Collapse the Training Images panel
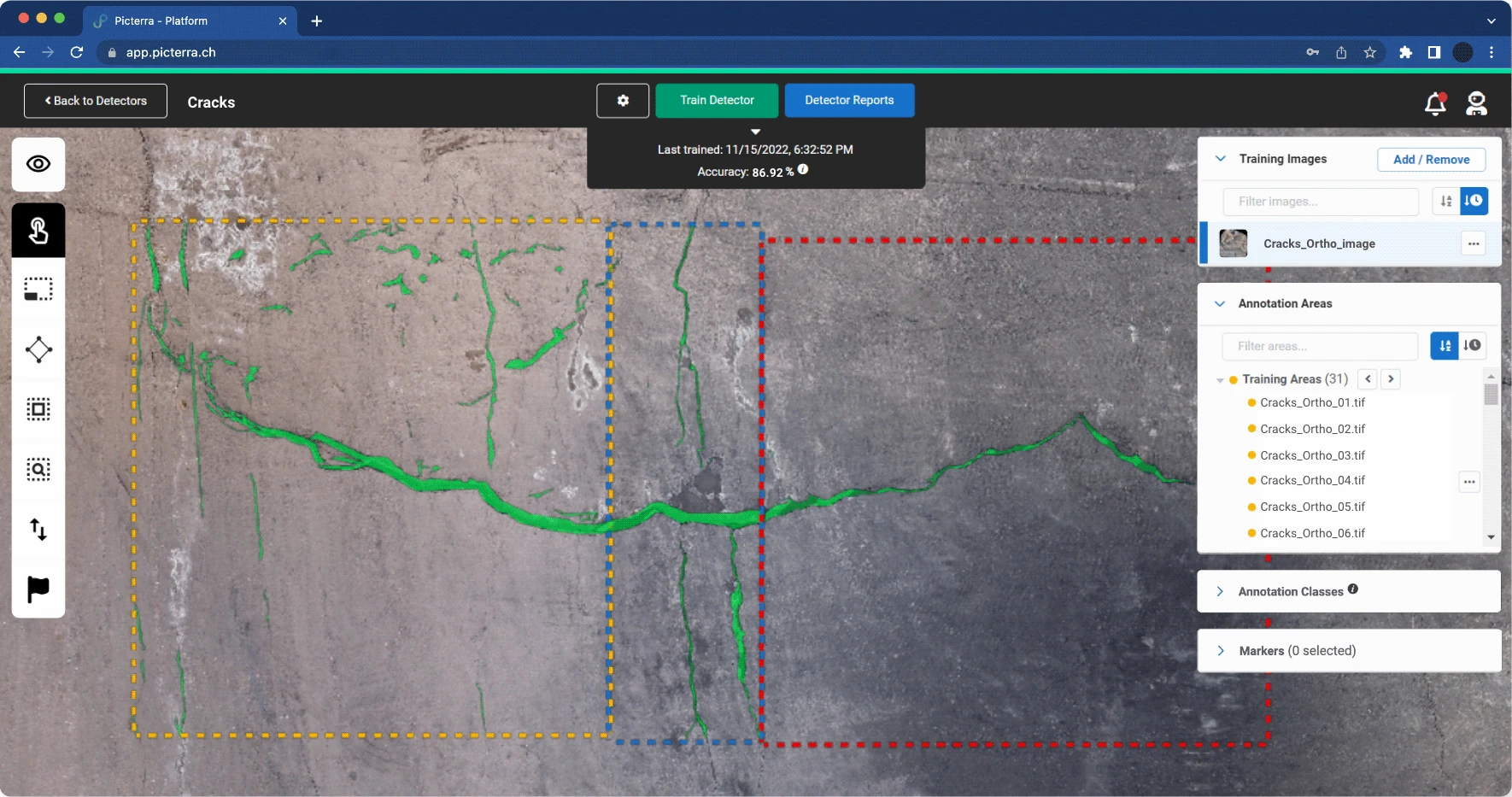The image size is (1512, 797). point(1221,159)
